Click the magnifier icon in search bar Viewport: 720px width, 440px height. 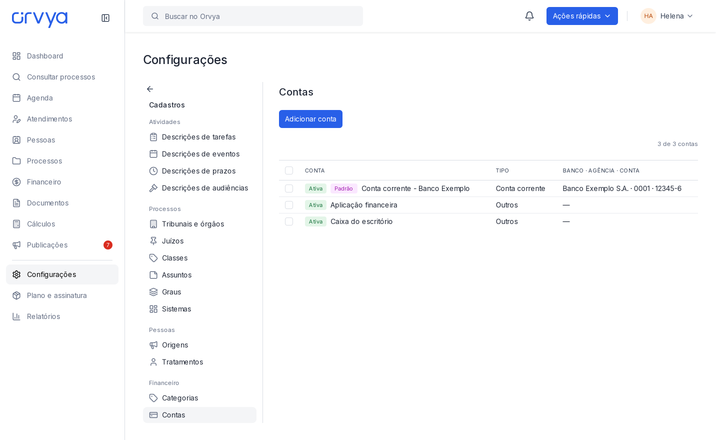pyautogui.click(x=155, y=16)
